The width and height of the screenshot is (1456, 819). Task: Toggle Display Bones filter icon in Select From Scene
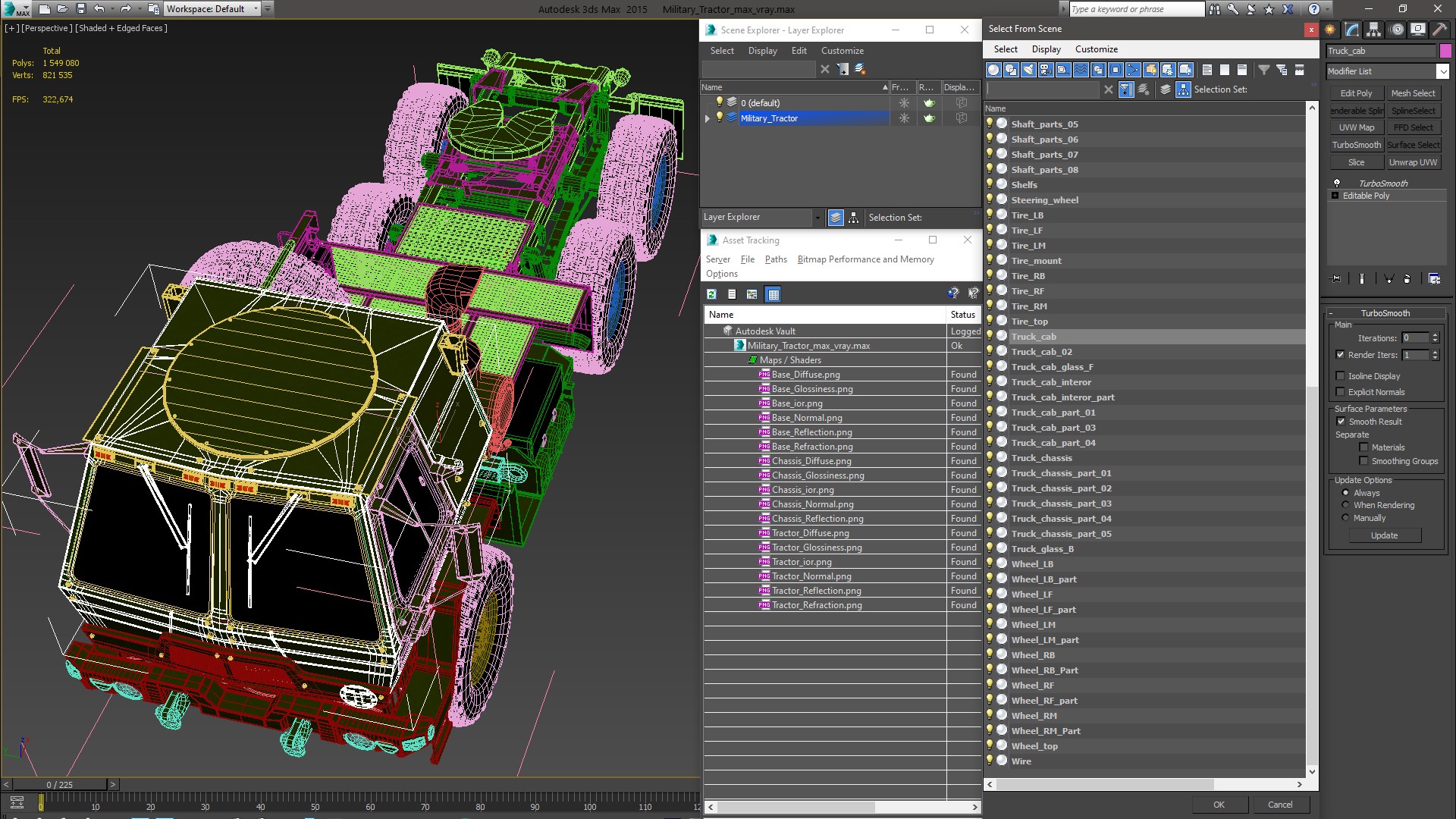[x=1133, y=70]
